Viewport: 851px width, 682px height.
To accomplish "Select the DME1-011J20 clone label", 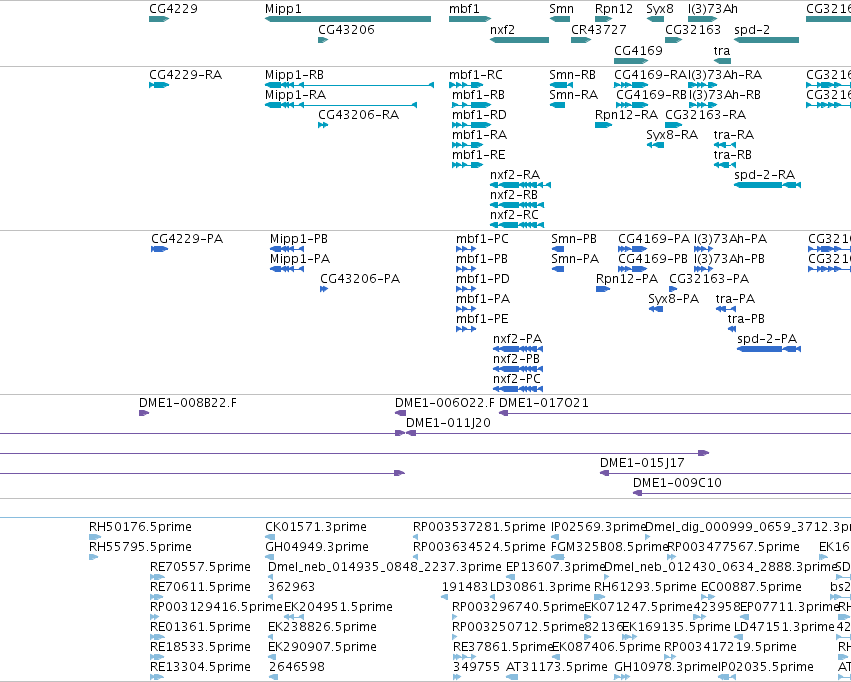I will [448, 423].
